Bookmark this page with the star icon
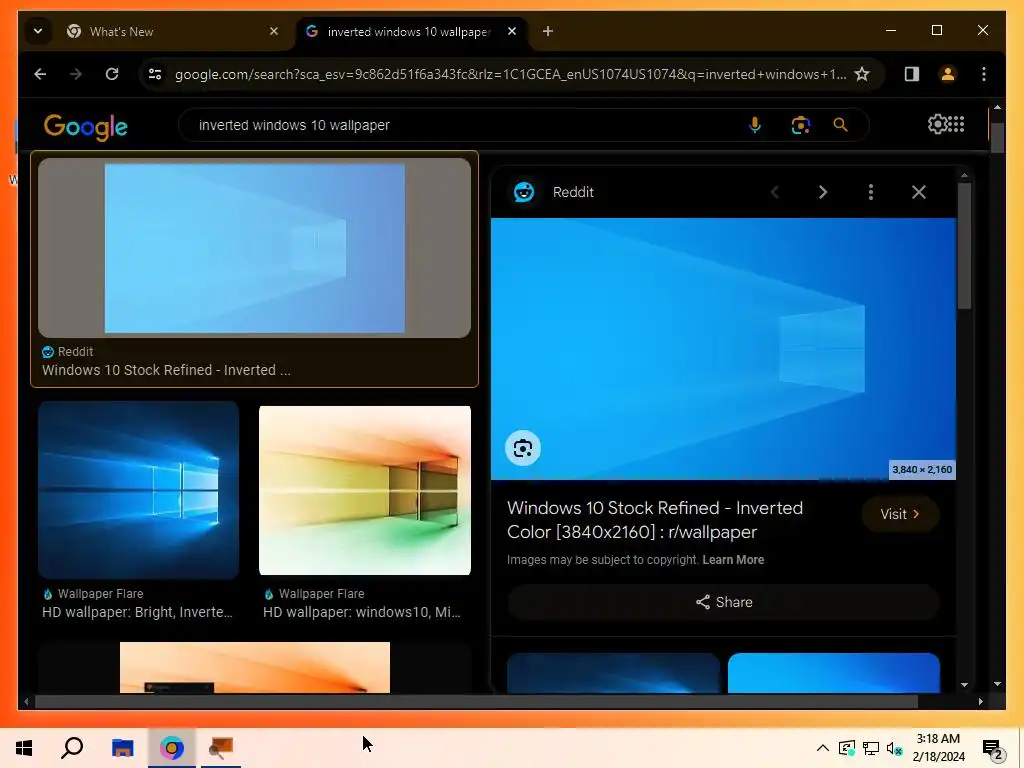This screenshot has height=768, width=1024. coord(862,74)
